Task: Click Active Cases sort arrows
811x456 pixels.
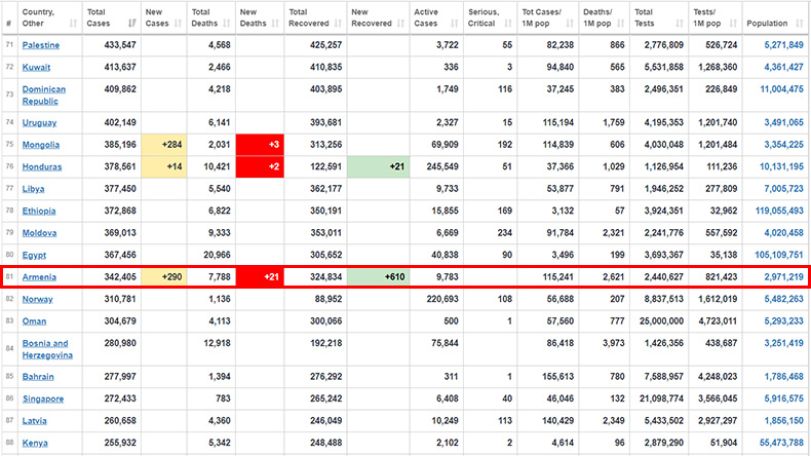Action: pos(455,23)
